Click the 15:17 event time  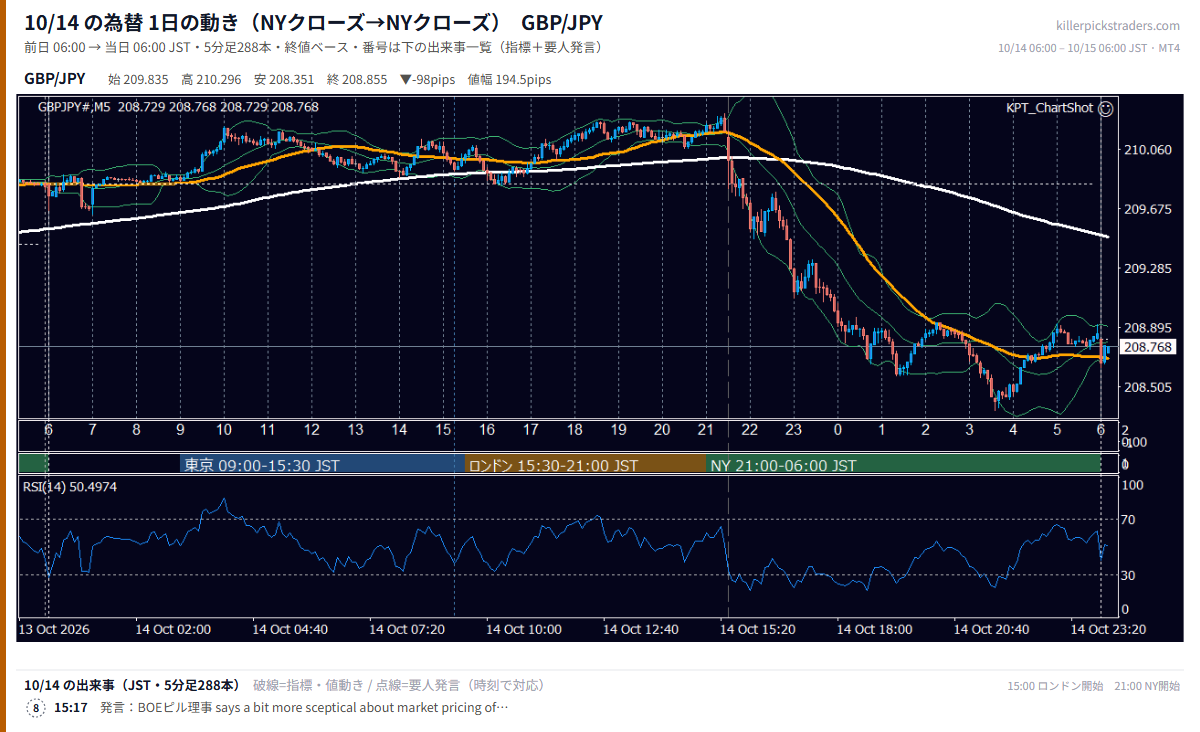point(71,708)
